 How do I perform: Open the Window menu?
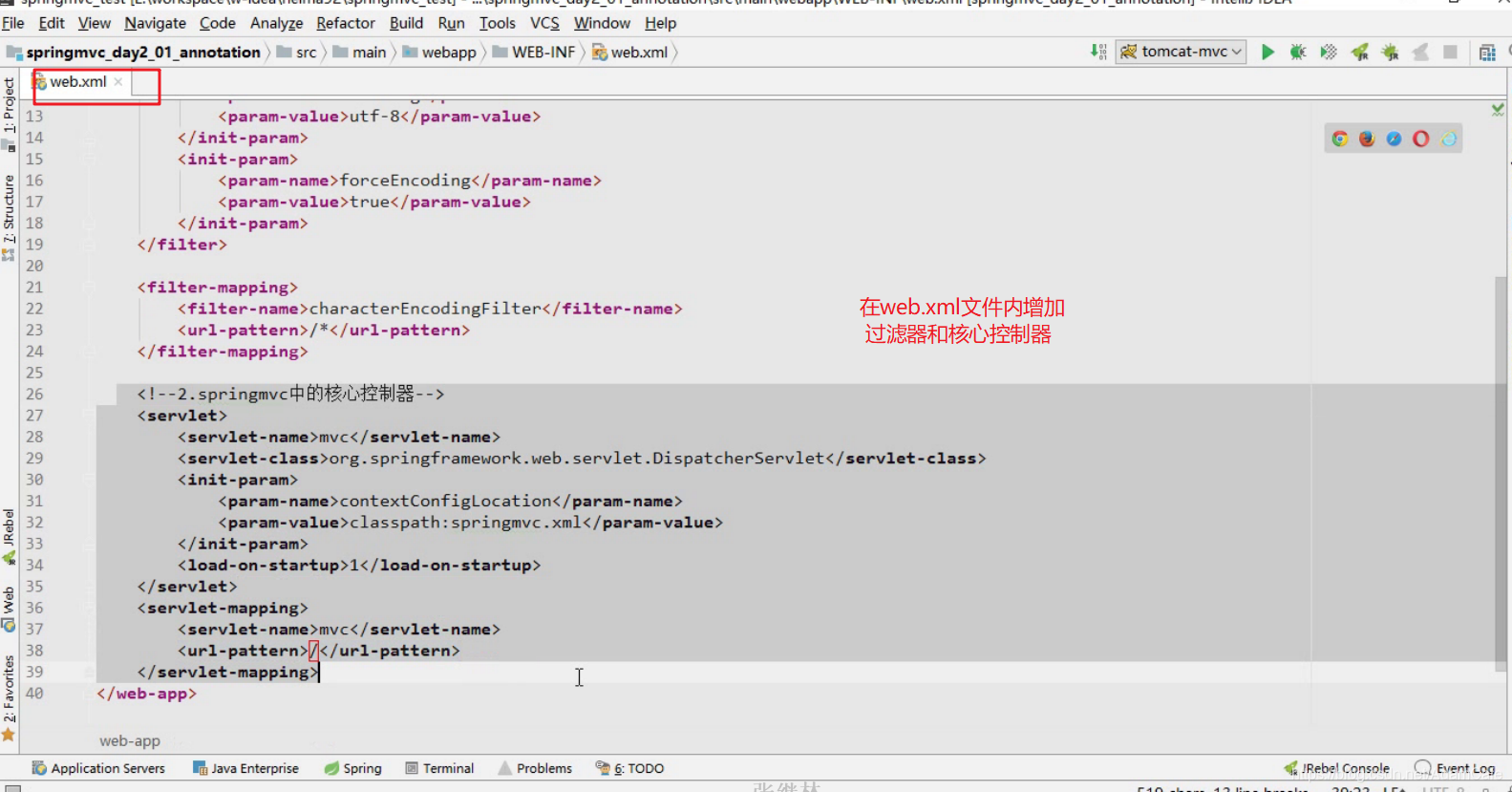pos(602,23)
